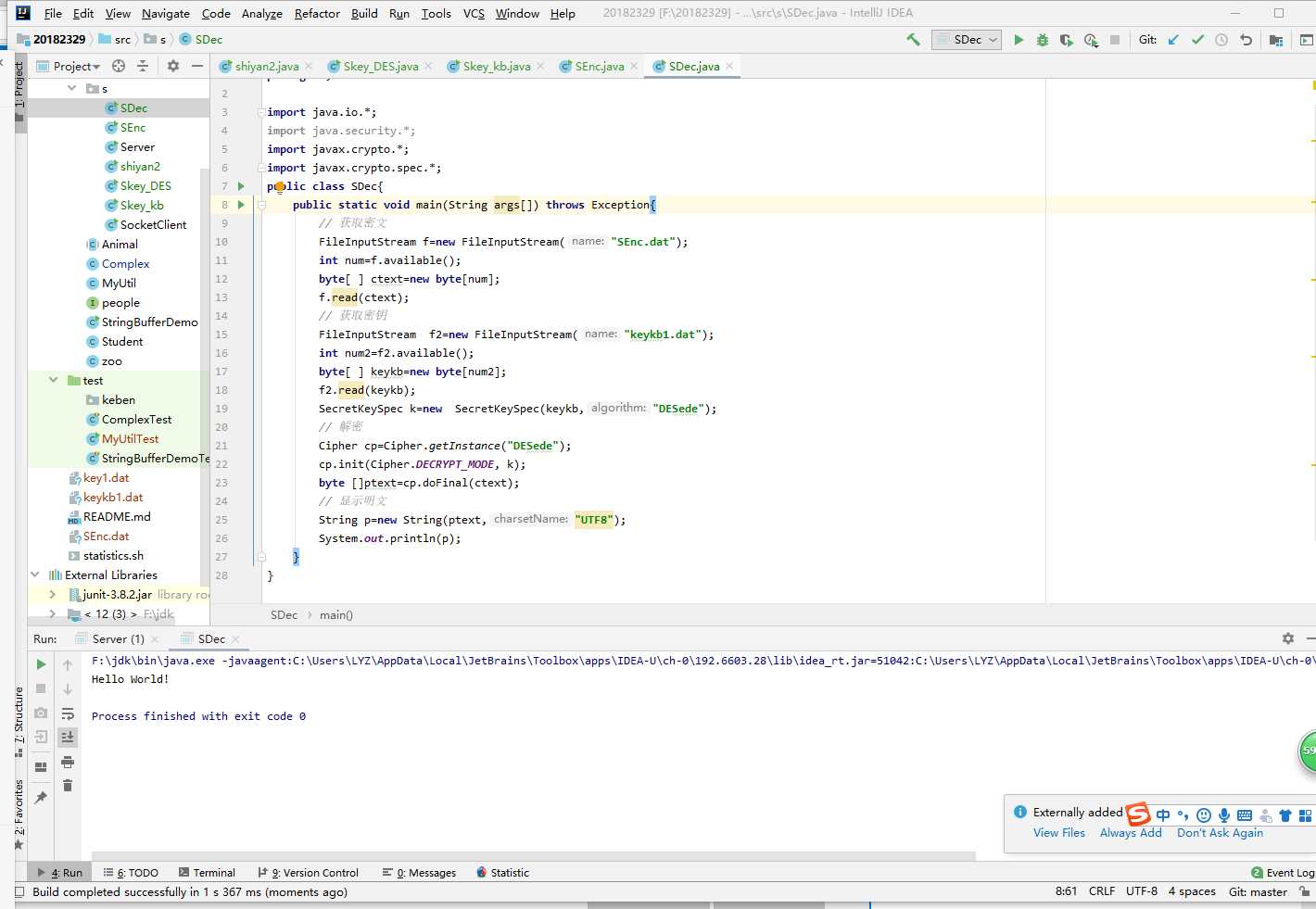Open the Analyze menu
The height and width of the screenshot is (909, 1316).
(262, 13)
